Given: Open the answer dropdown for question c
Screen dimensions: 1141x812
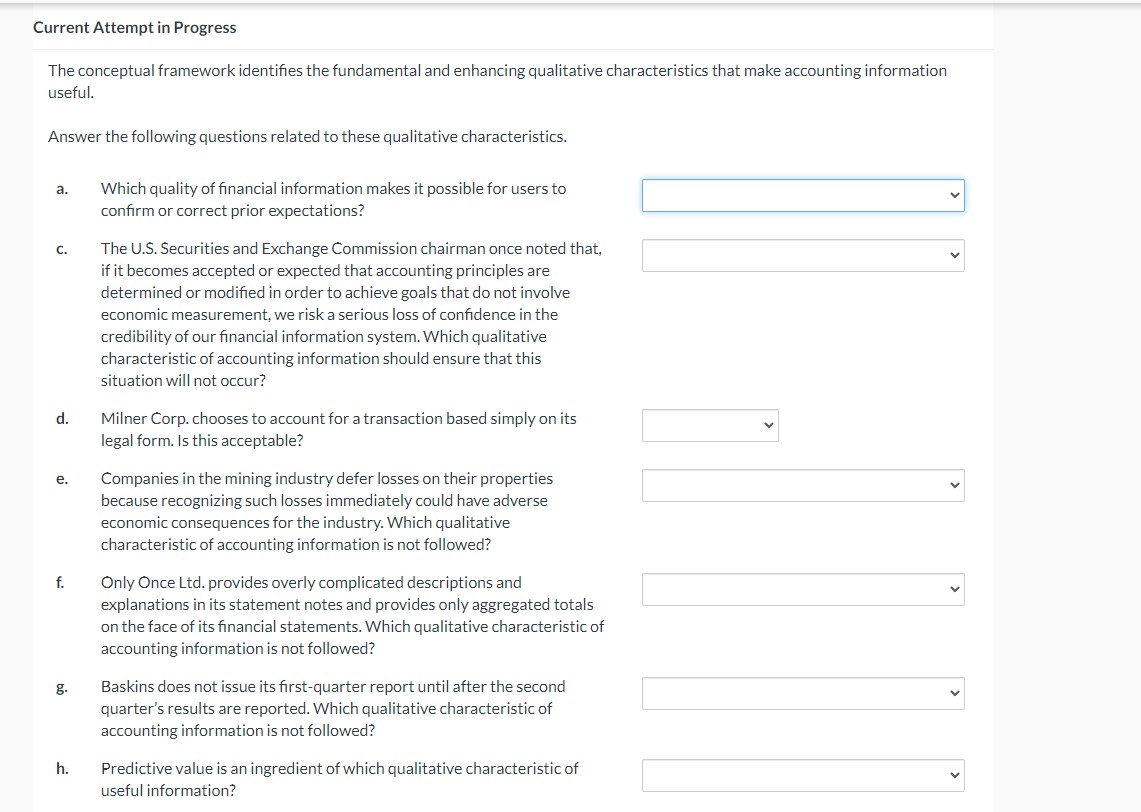Looking at the screenshot, I should point(800,255).
